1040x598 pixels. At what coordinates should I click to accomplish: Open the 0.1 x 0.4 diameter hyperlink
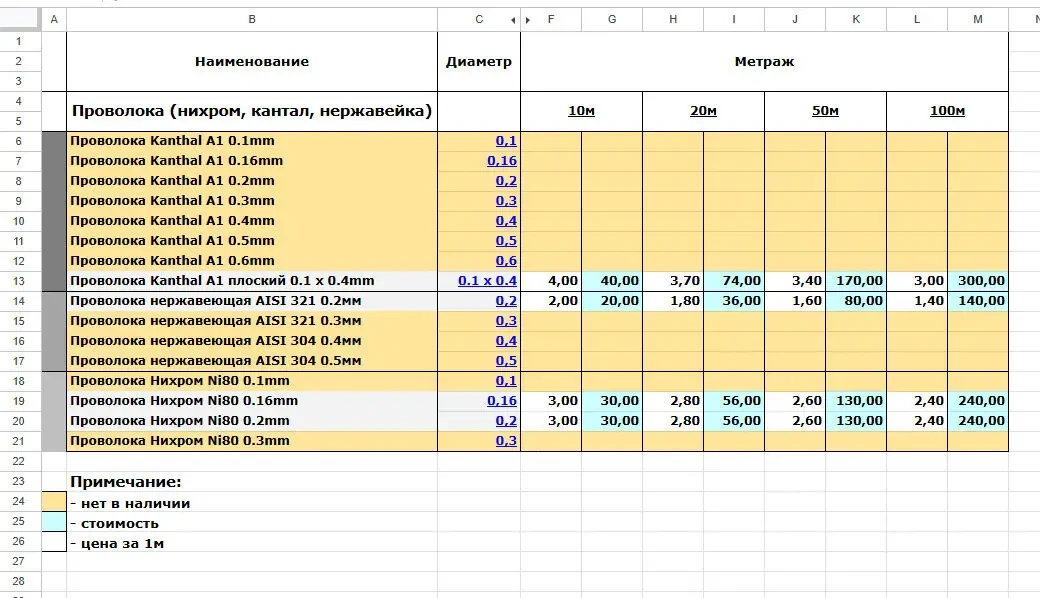coord(485,280)
